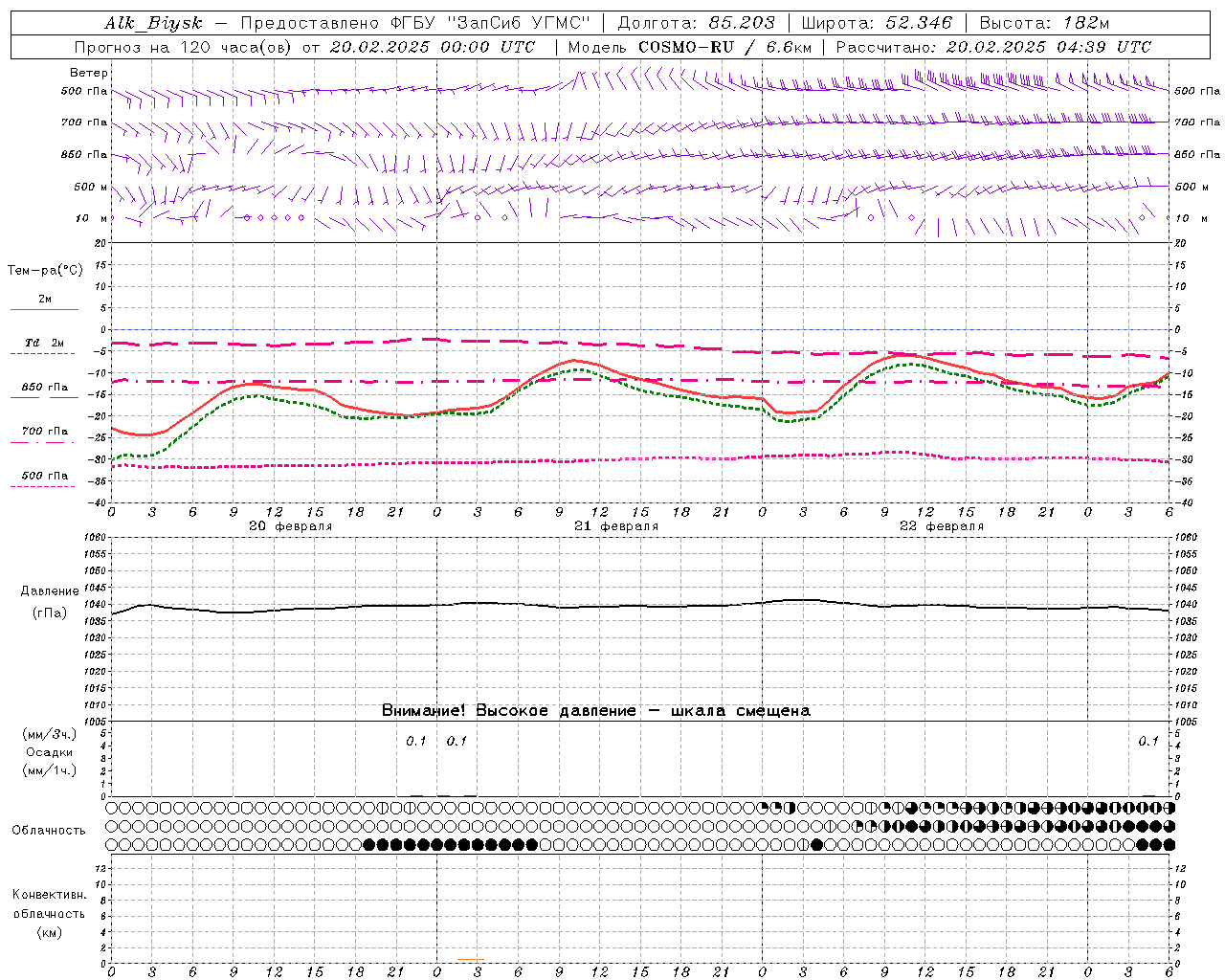Click the '(км)' convective cloud unit label
This screenshot has height=980, width=1225.
49,932
